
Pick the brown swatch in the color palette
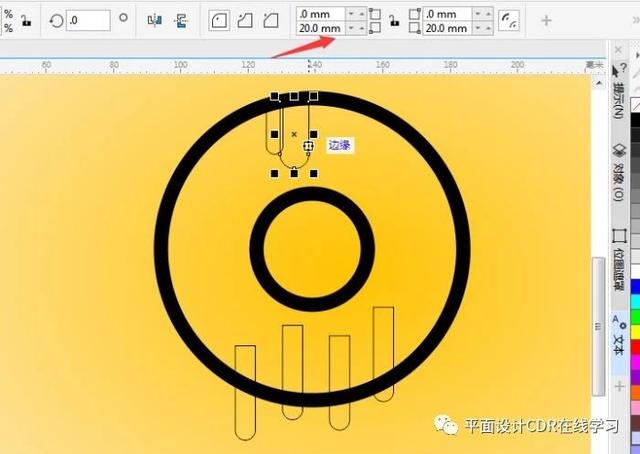(x=636, y=423)
